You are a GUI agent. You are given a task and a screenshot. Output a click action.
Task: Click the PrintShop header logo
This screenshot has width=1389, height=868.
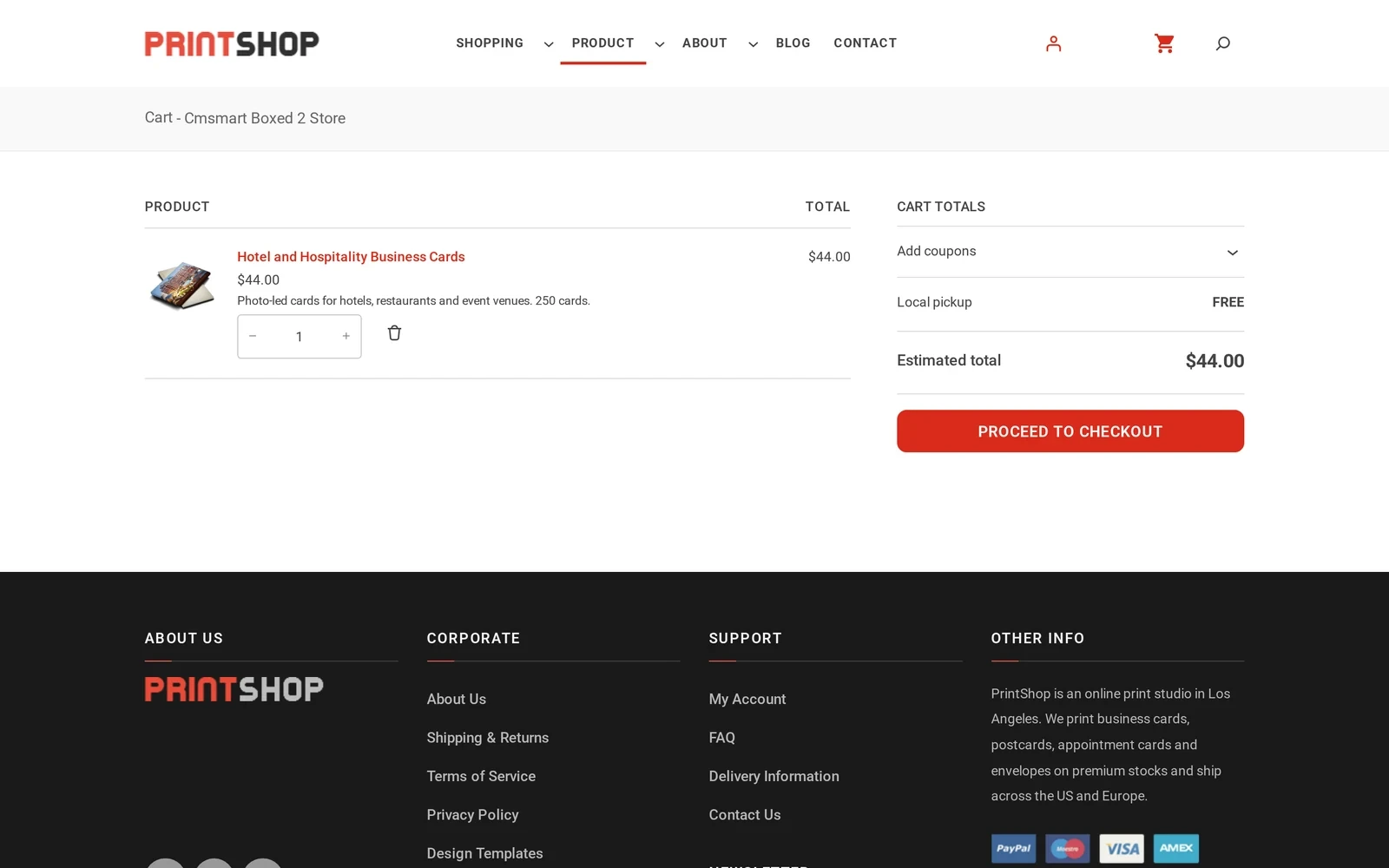(x=232, y=43)
